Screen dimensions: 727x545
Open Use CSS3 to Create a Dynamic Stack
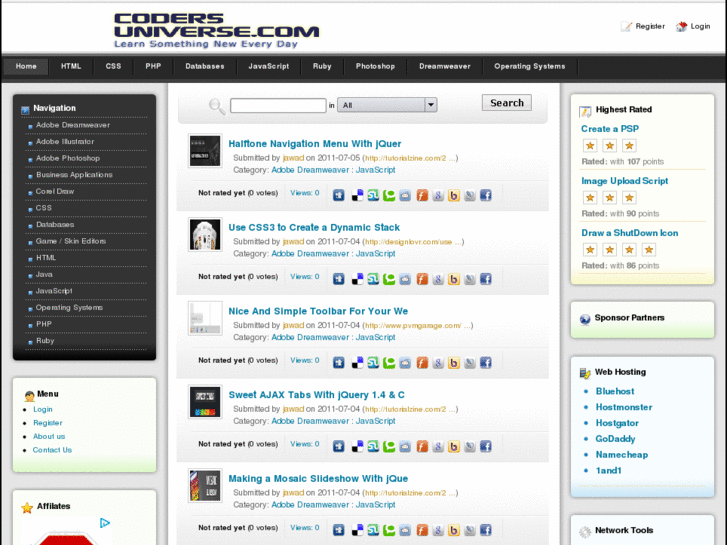tap(314, 228)
